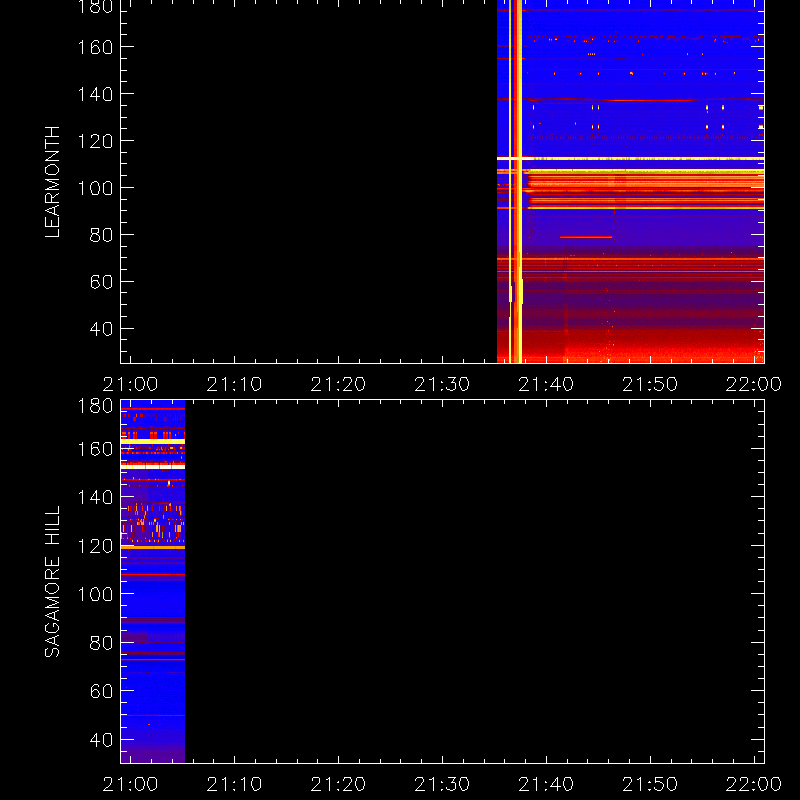The width and height of the screenshot is (800, 800).
Task: Click the LEARMONTH axis title
Action: point(53,182)
